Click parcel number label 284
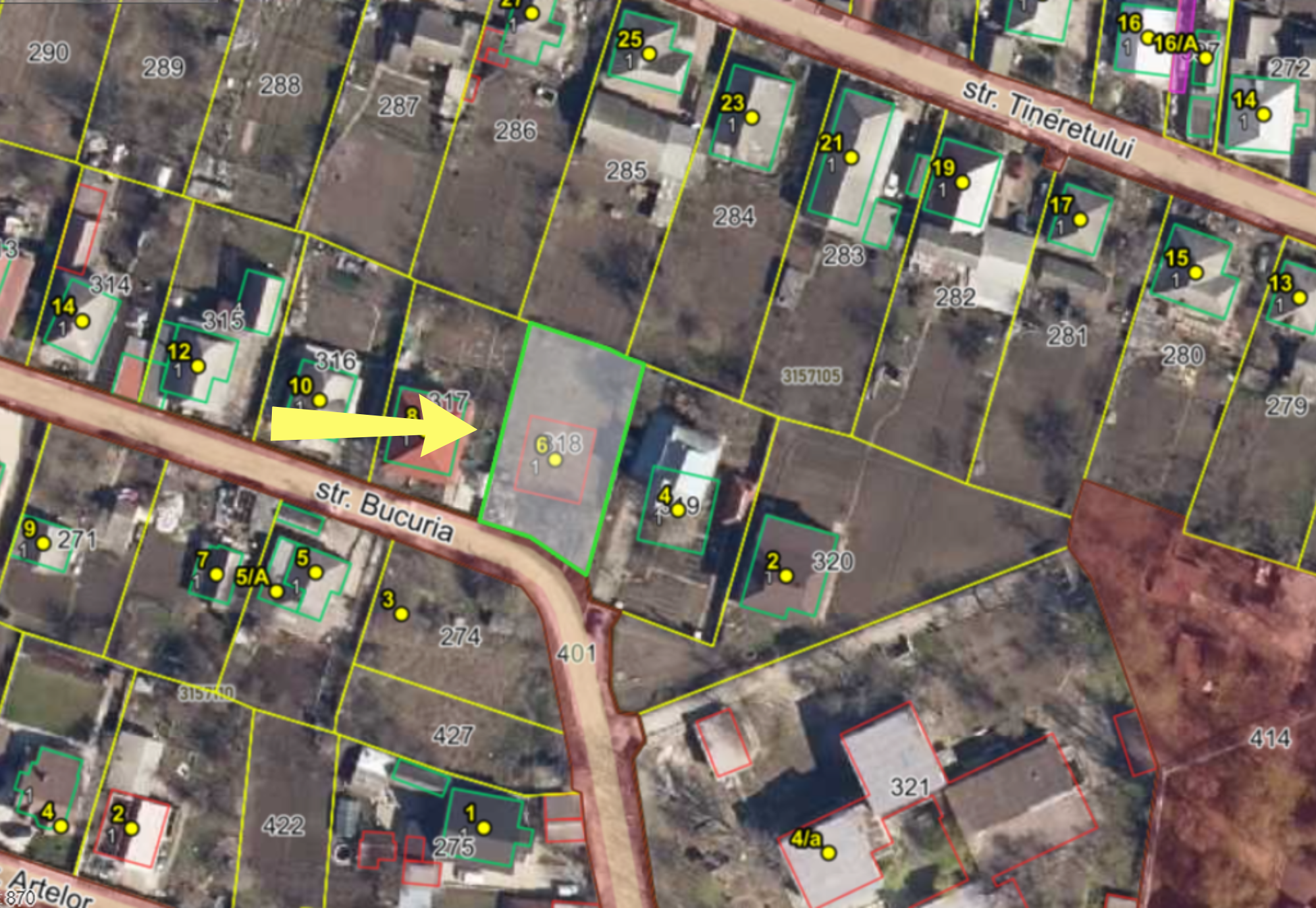Viewport: 1316px width, 908px height. pos(733,217)
